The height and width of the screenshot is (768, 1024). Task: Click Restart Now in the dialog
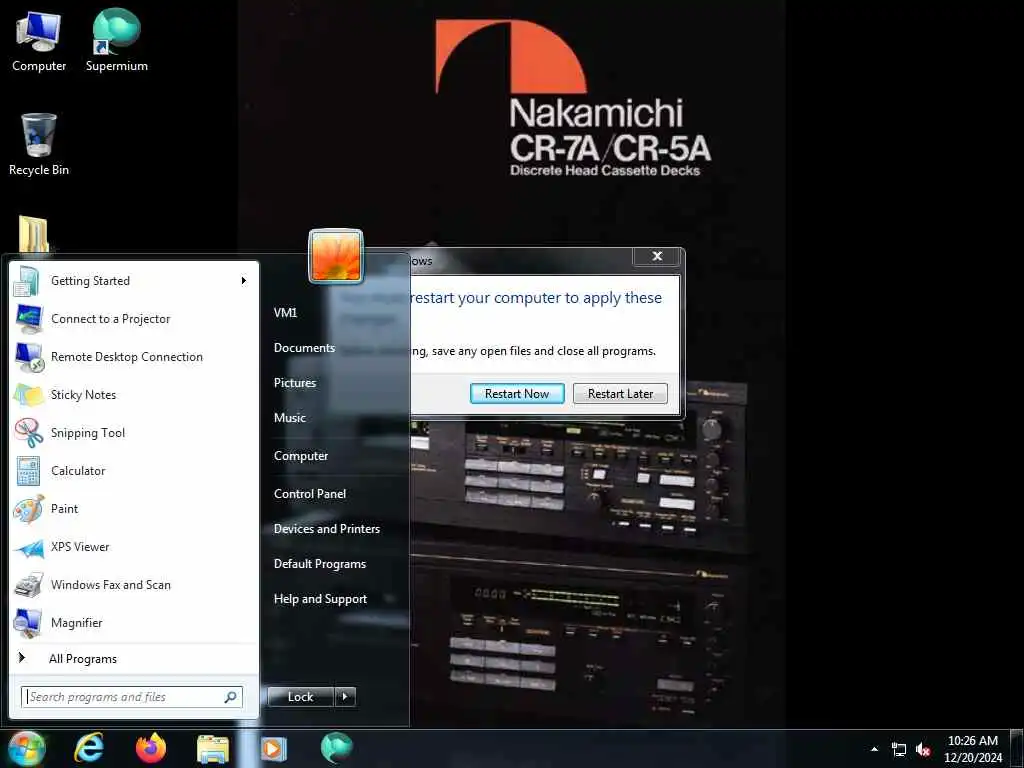[517, 394]
